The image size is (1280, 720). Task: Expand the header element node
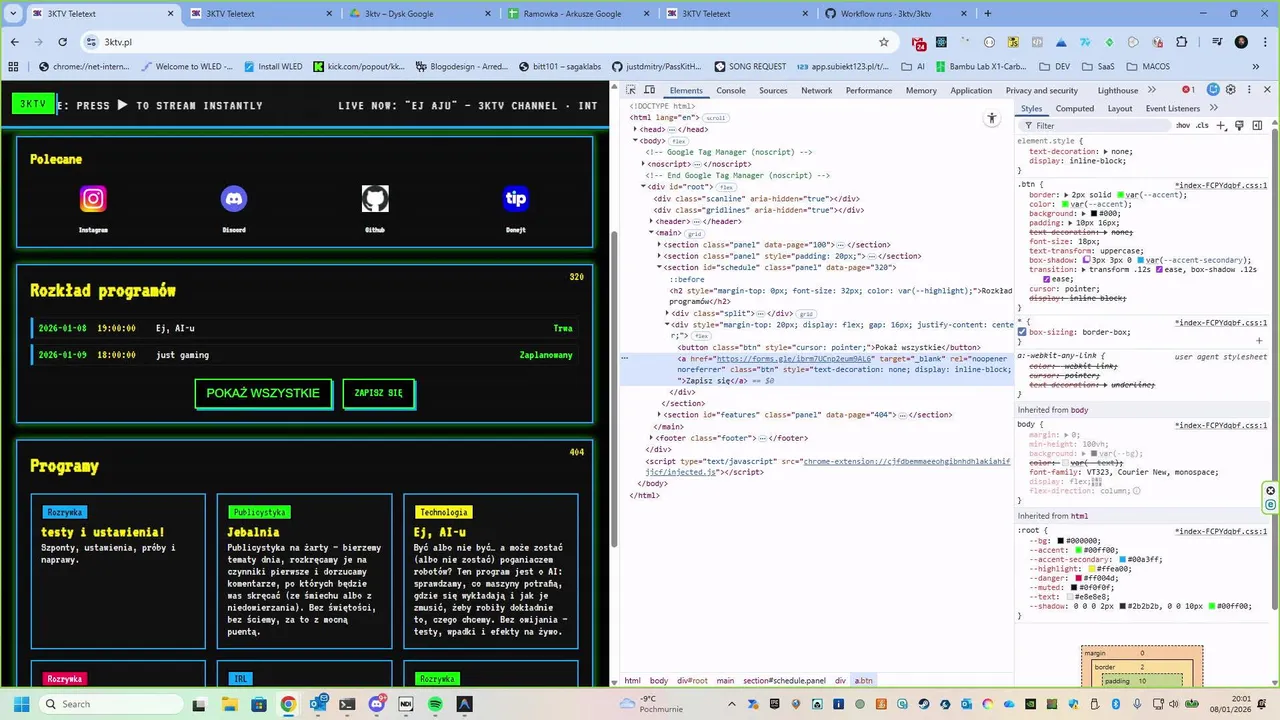651,221
